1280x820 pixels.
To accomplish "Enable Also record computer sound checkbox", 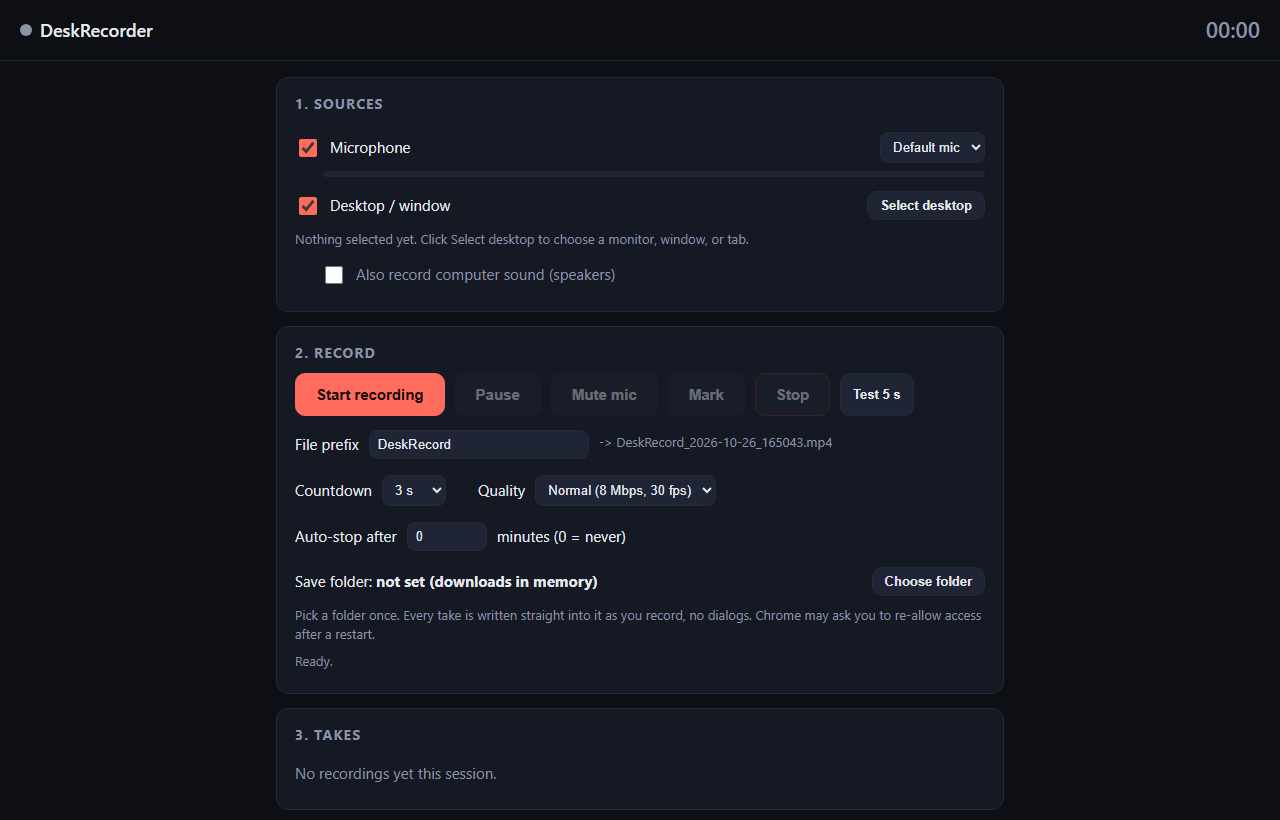I will click(x=334, y=275).
